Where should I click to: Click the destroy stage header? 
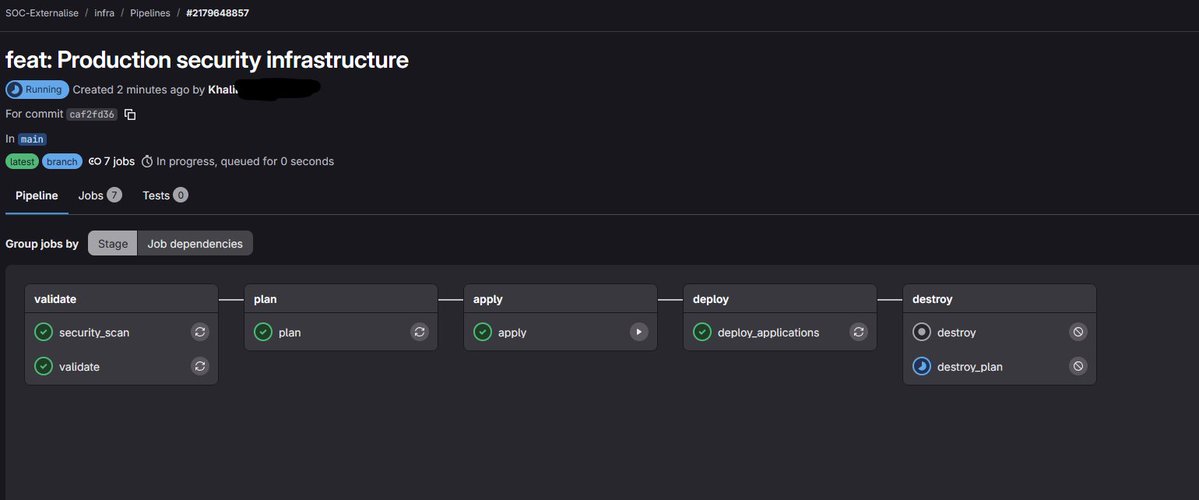click(x=999, y=299)
